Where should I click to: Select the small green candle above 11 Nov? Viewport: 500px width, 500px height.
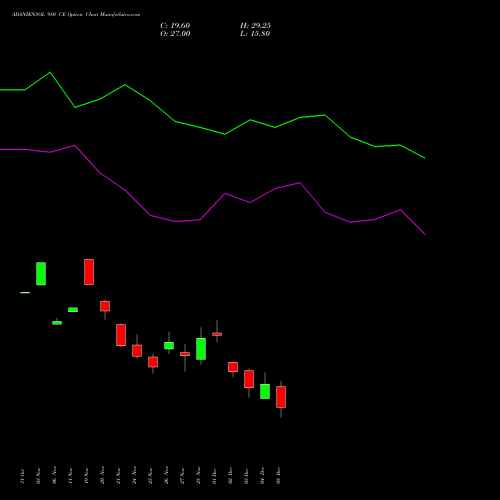point(73,310)
